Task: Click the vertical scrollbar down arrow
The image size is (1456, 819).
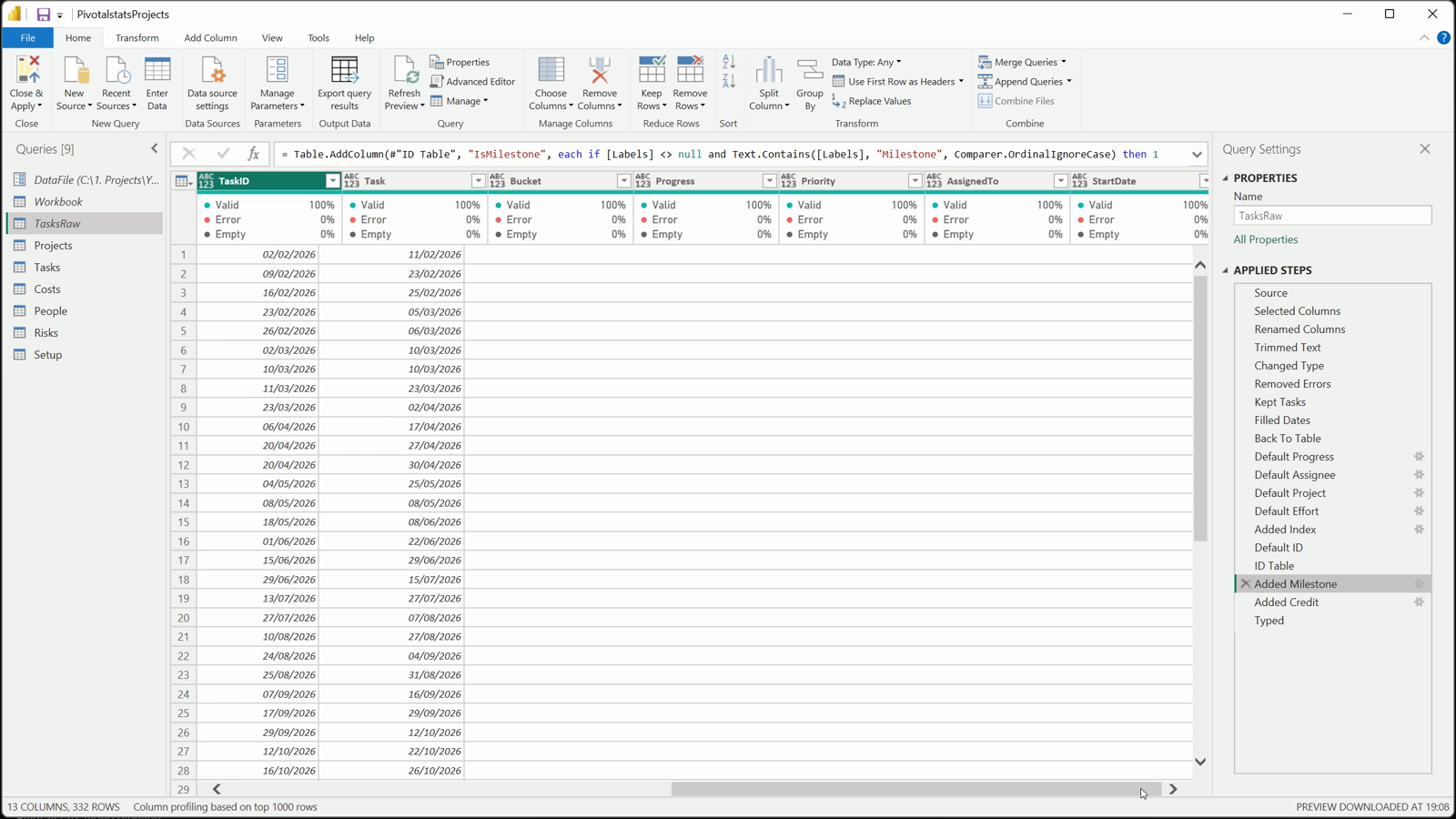Action: [1200, 762]
